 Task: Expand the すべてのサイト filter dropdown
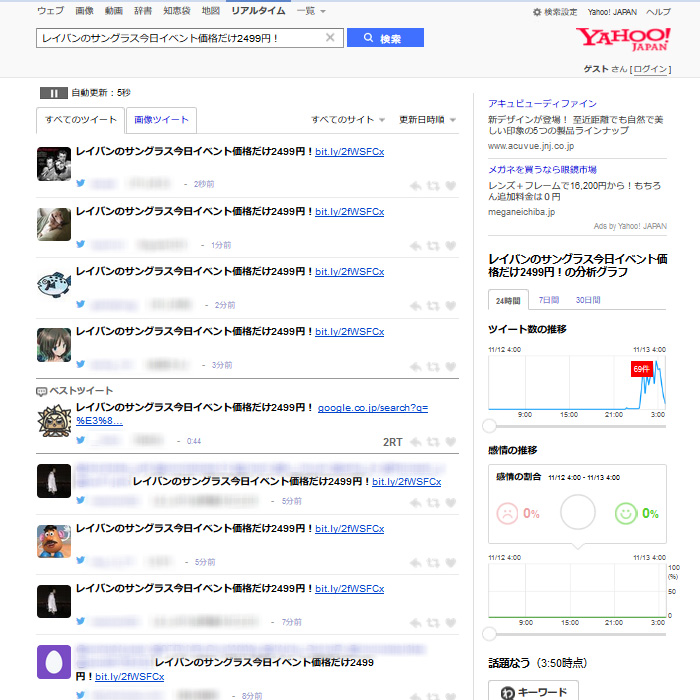click(x=348, y=120)
